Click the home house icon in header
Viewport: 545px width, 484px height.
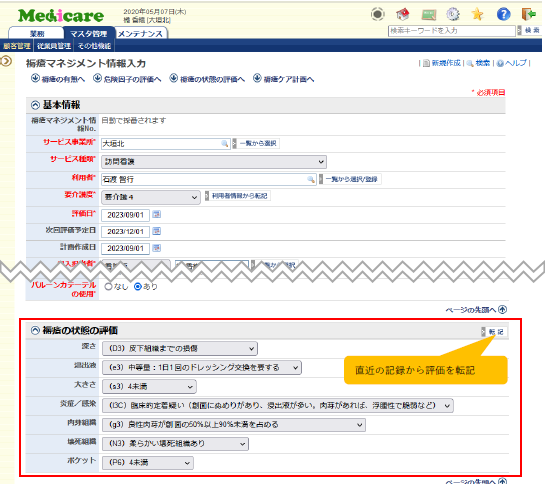tap(403, 14)
